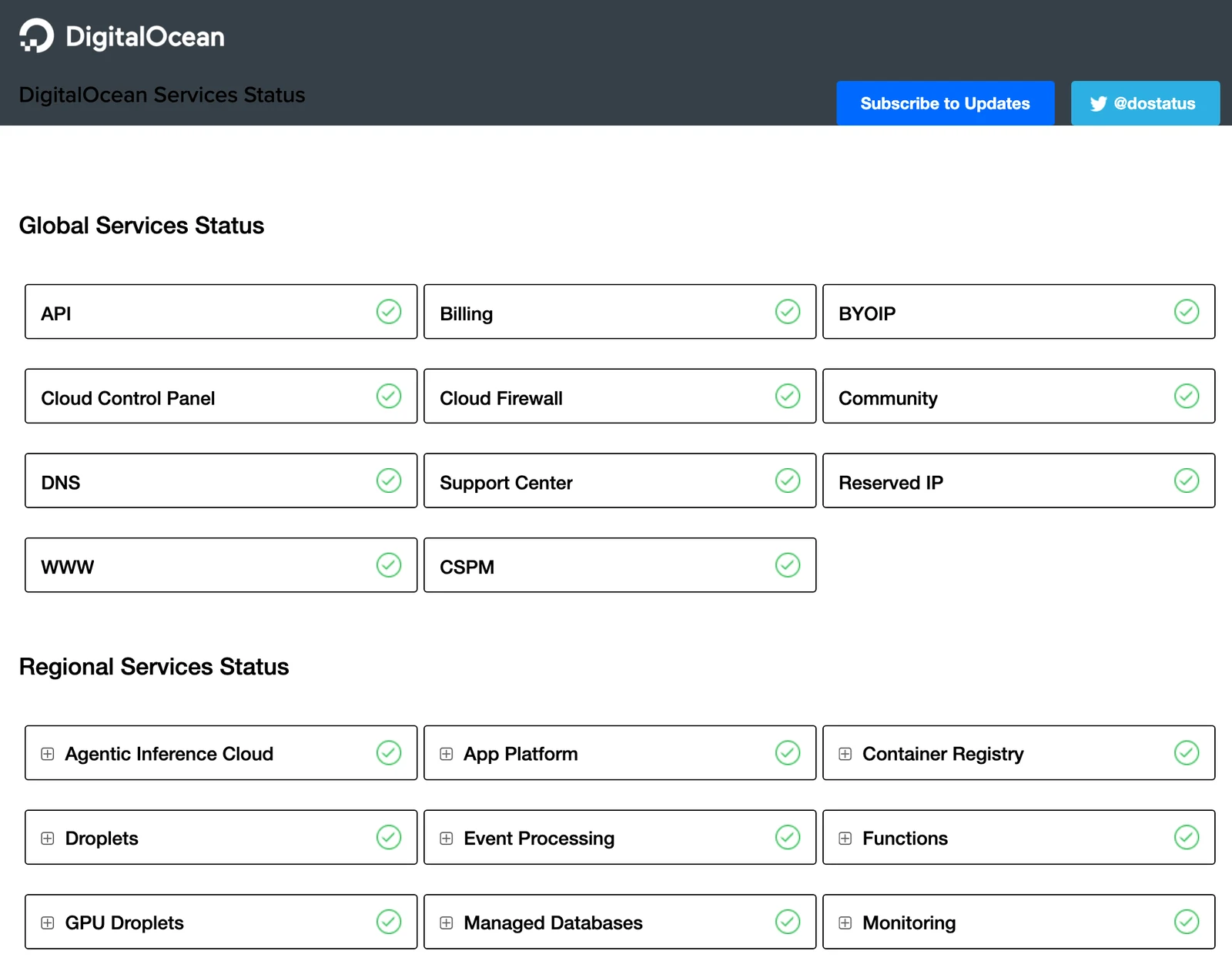This screenshot has height=961, width=1232.
Task: Click the Cloud Control Panel label
Action: pos(128,398)
